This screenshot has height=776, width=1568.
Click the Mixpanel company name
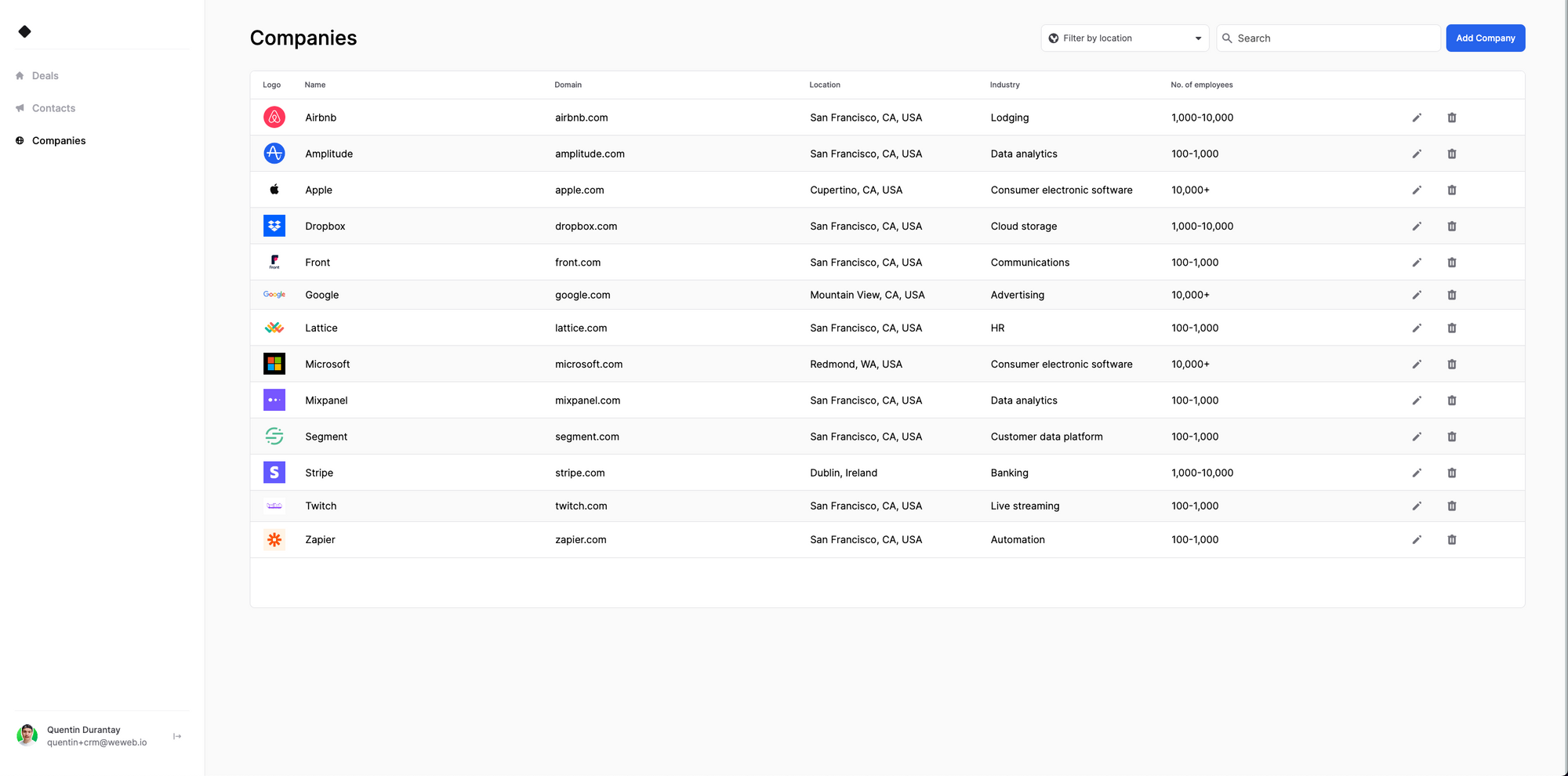tap(326, 401)
